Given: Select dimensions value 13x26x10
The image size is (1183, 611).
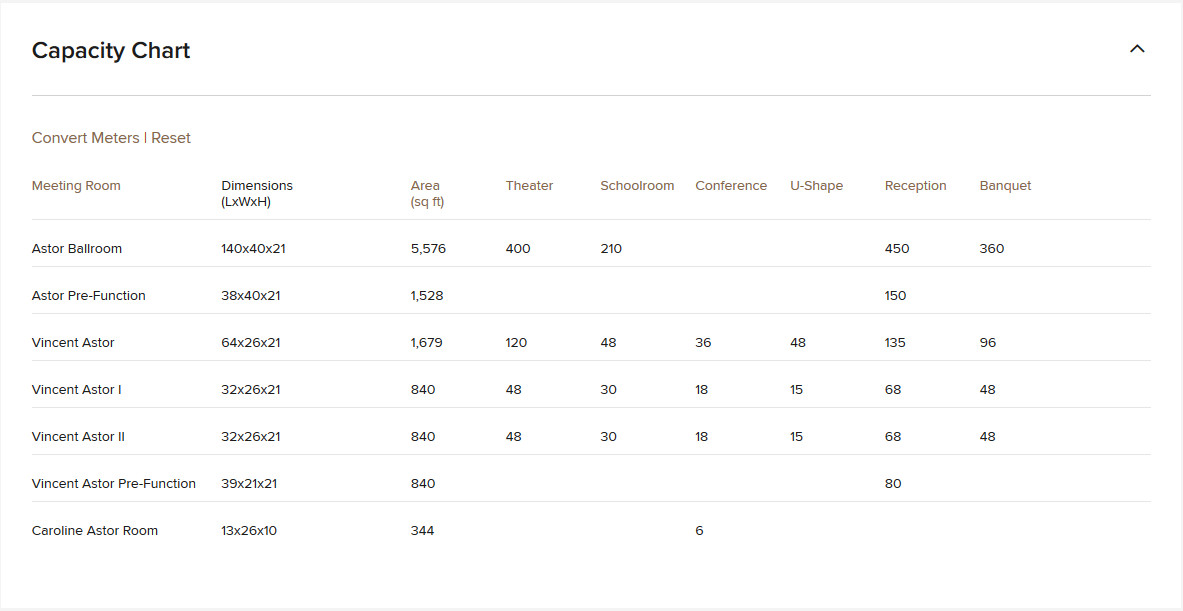Looking at the screenshot, I should click(249, 531).
